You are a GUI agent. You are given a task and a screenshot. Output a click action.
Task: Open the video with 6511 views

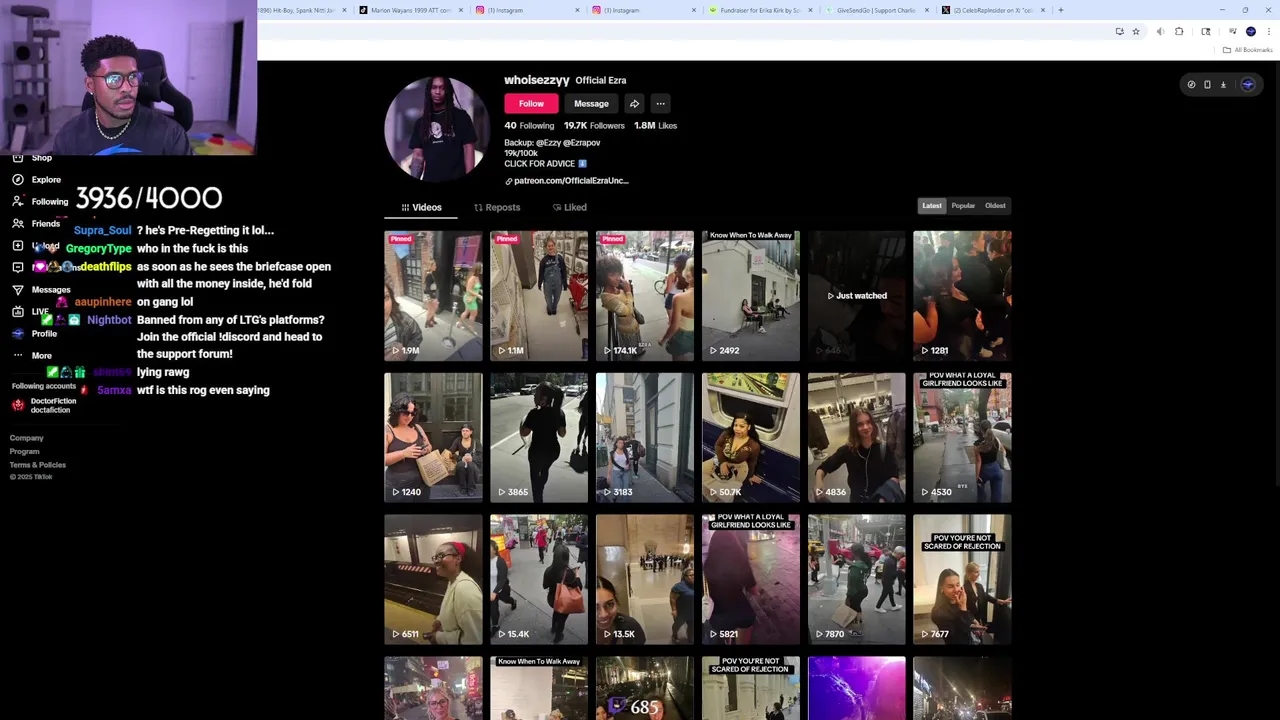tap(433, 579)
